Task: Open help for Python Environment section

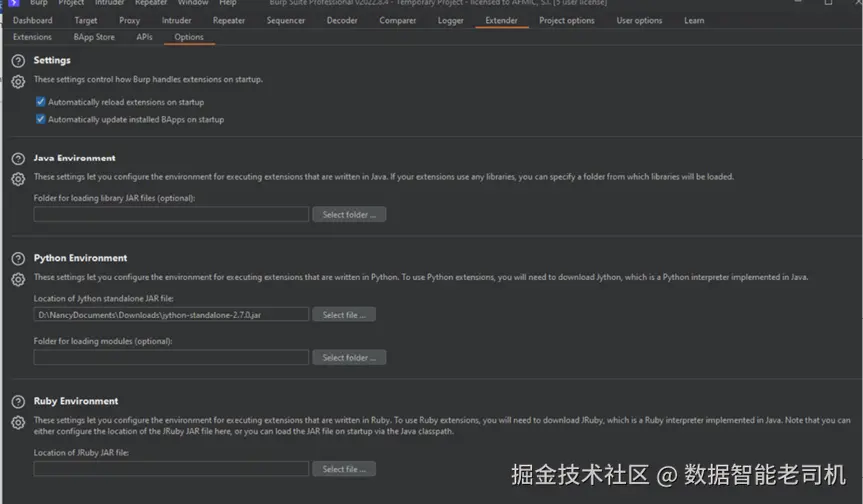Action: [18, 259]
